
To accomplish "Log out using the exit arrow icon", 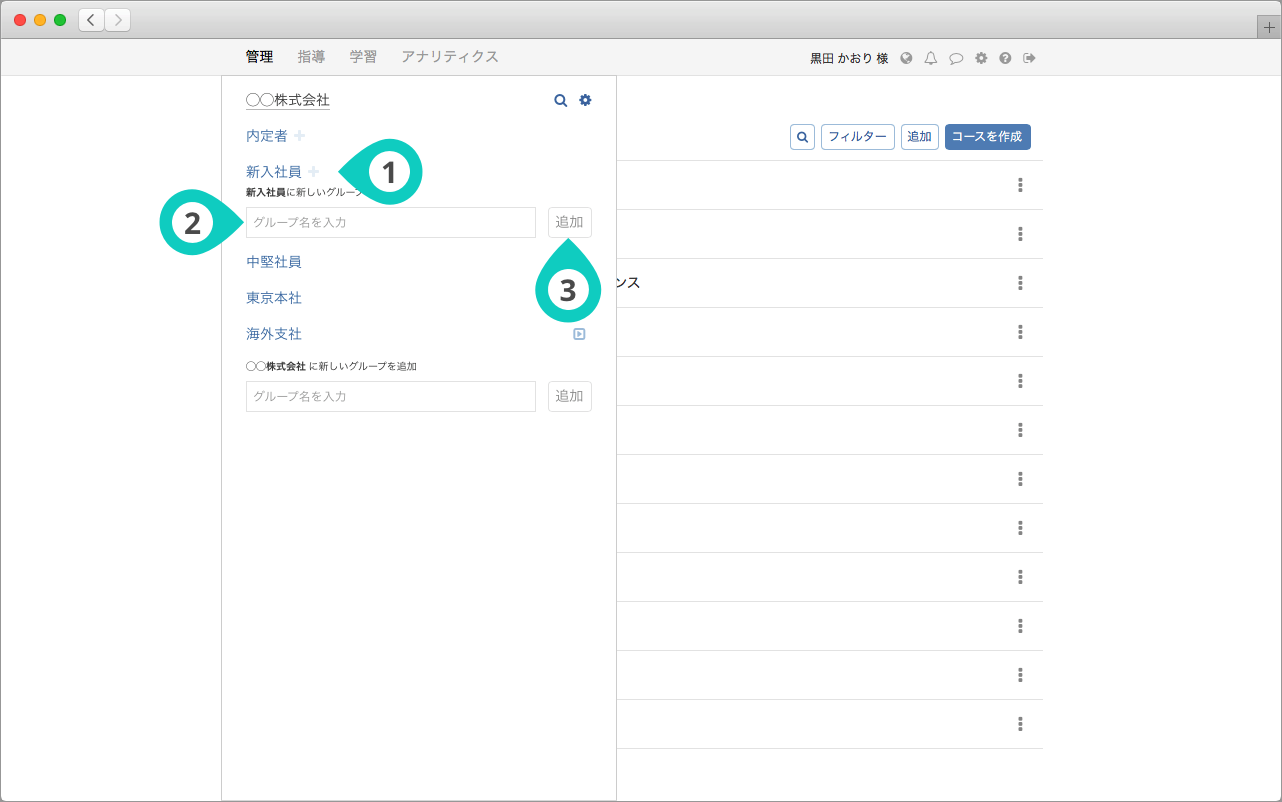I will (x=1029, y=58).
